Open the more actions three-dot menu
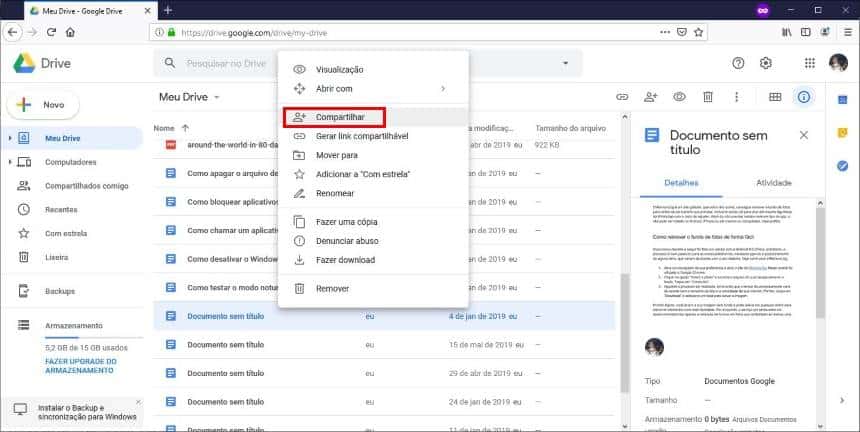This screenshot has width=860, height=432. [x=737, y=97]
